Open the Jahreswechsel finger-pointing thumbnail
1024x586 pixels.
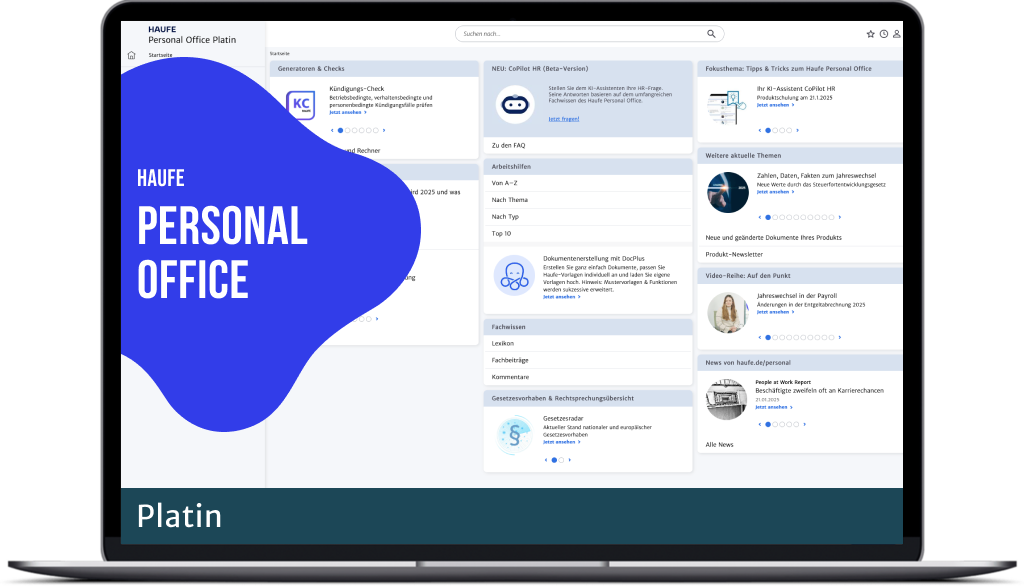point(728,192)
